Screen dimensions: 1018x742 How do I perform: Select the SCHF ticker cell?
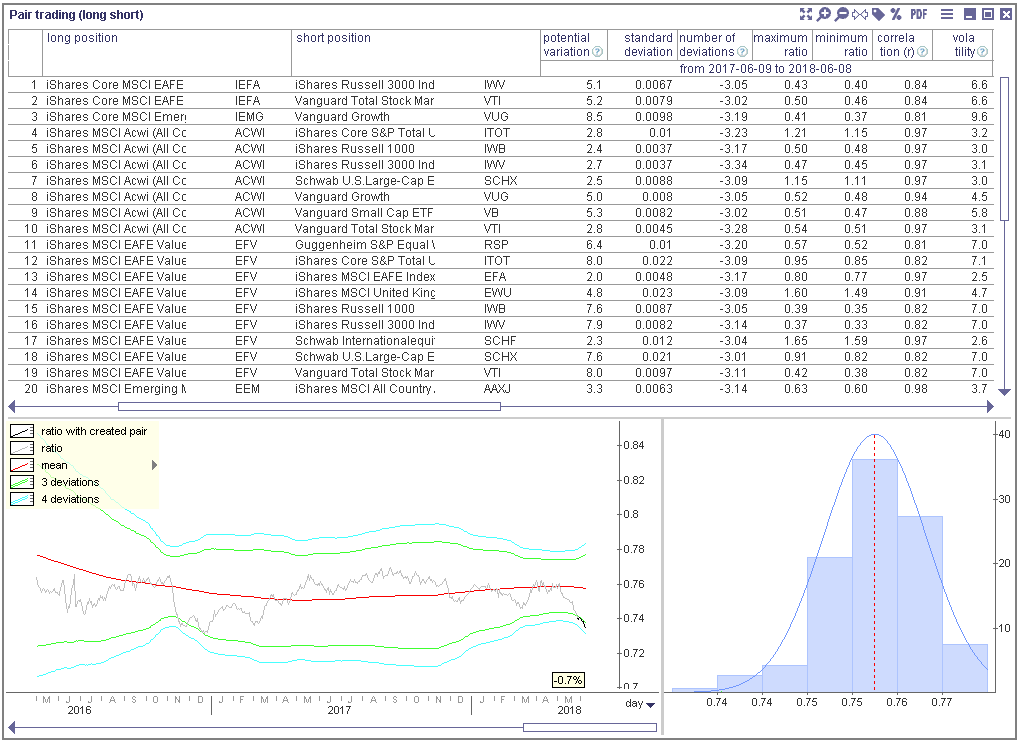tap(500, 341)
